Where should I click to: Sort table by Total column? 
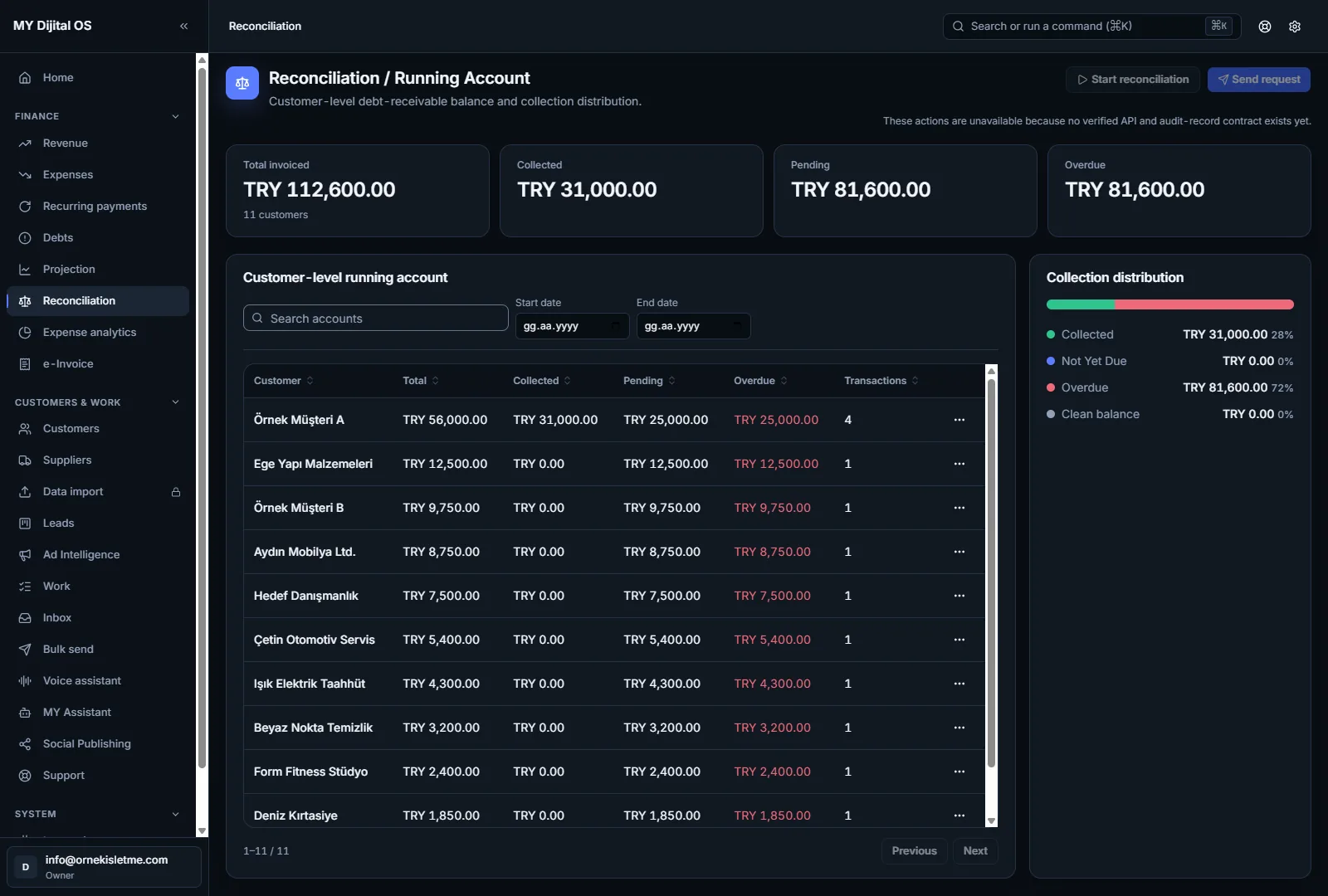pos(421,381)
